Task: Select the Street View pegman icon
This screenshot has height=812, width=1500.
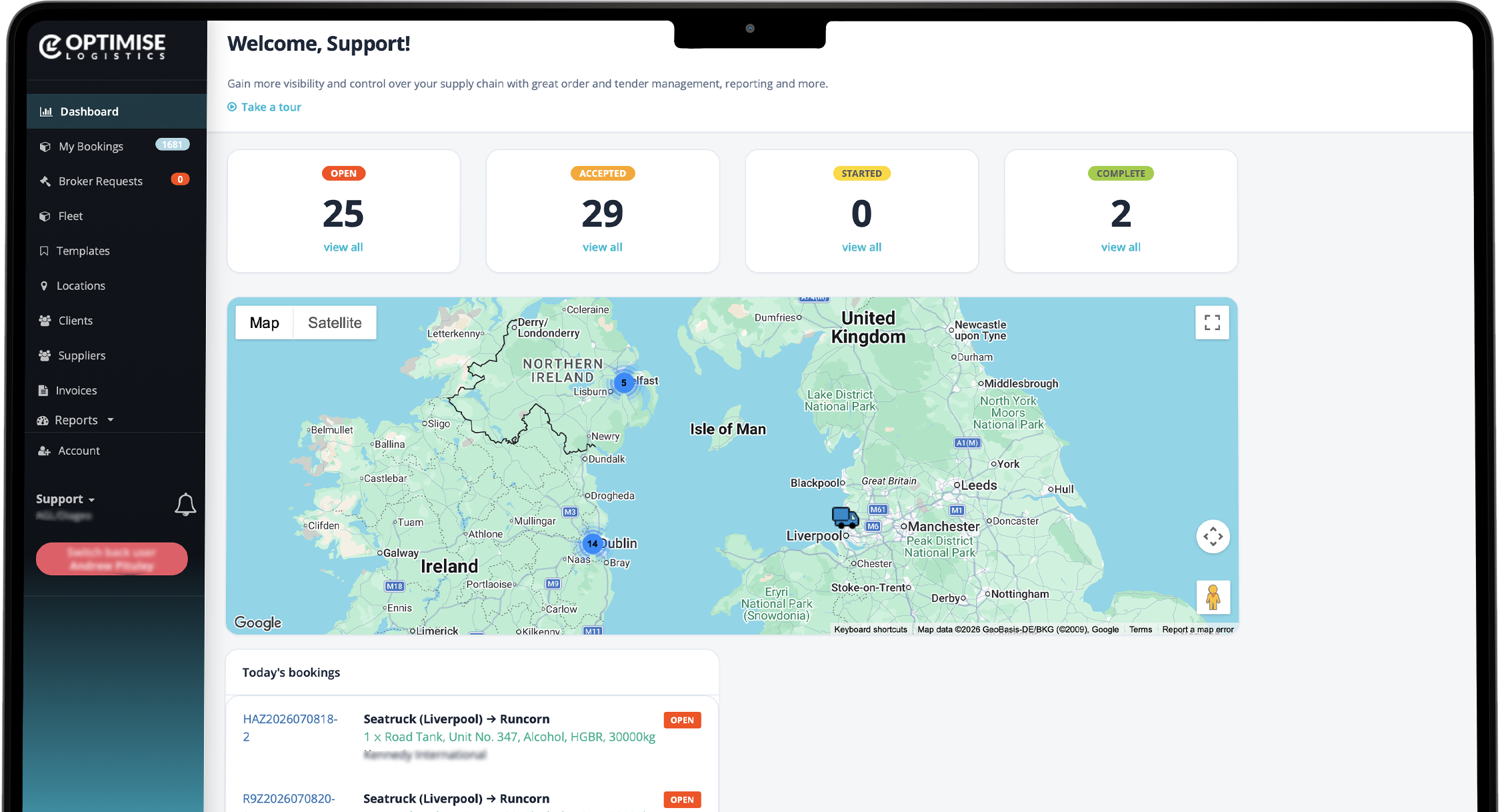Action: 1213,597
